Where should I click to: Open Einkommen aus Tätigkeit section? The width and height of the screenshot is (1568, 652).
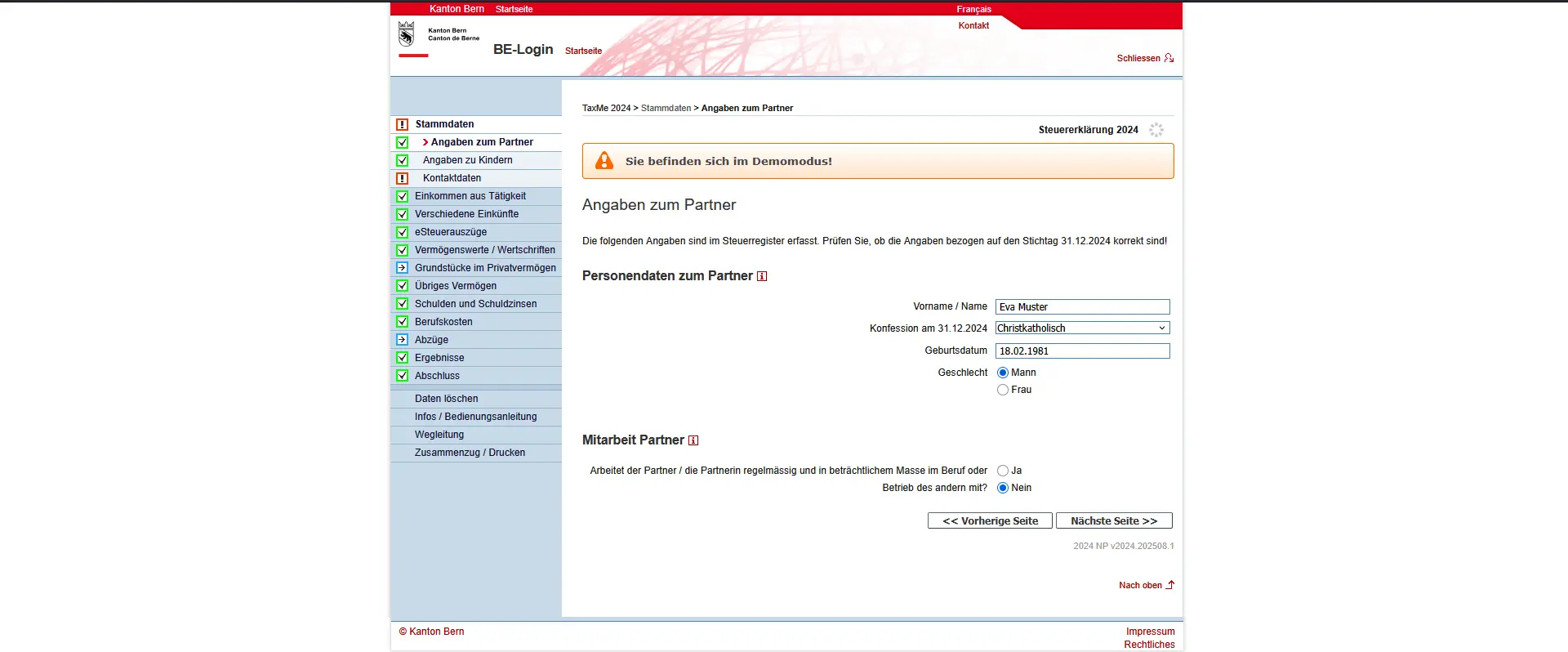coord(470,196)
